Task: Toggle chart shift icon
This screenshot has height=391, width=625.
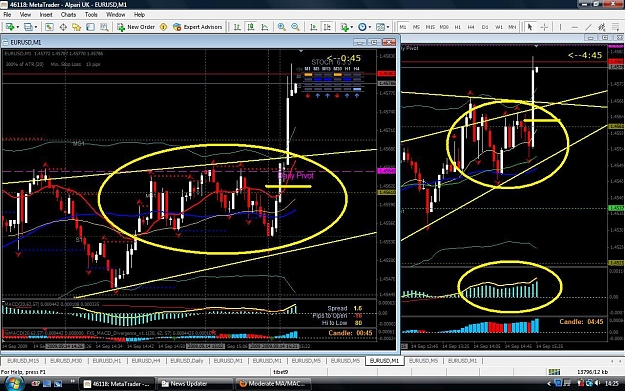Action: click(327, 27)
